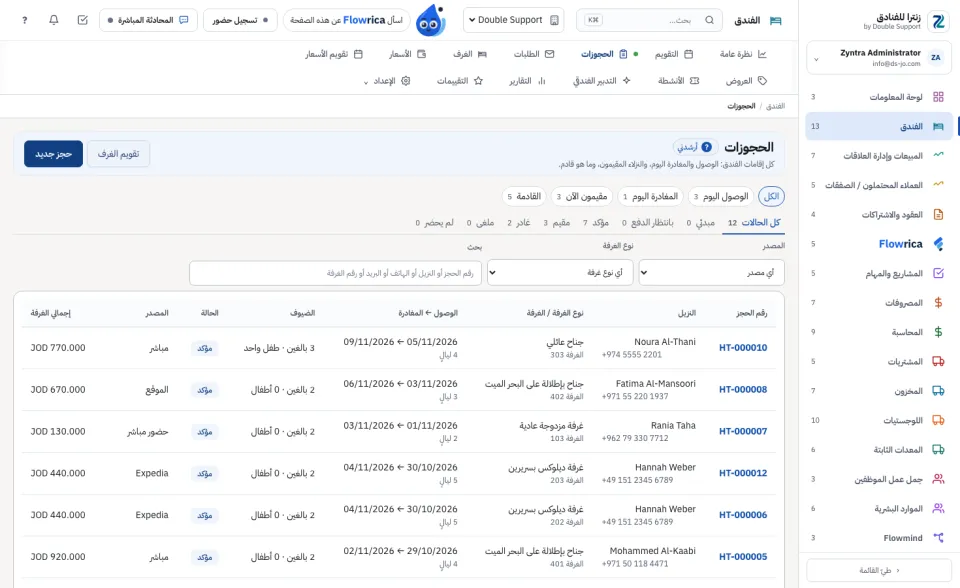Go to التقويم calendar tab
Screen dimensions: 960x588
point(674,54)
